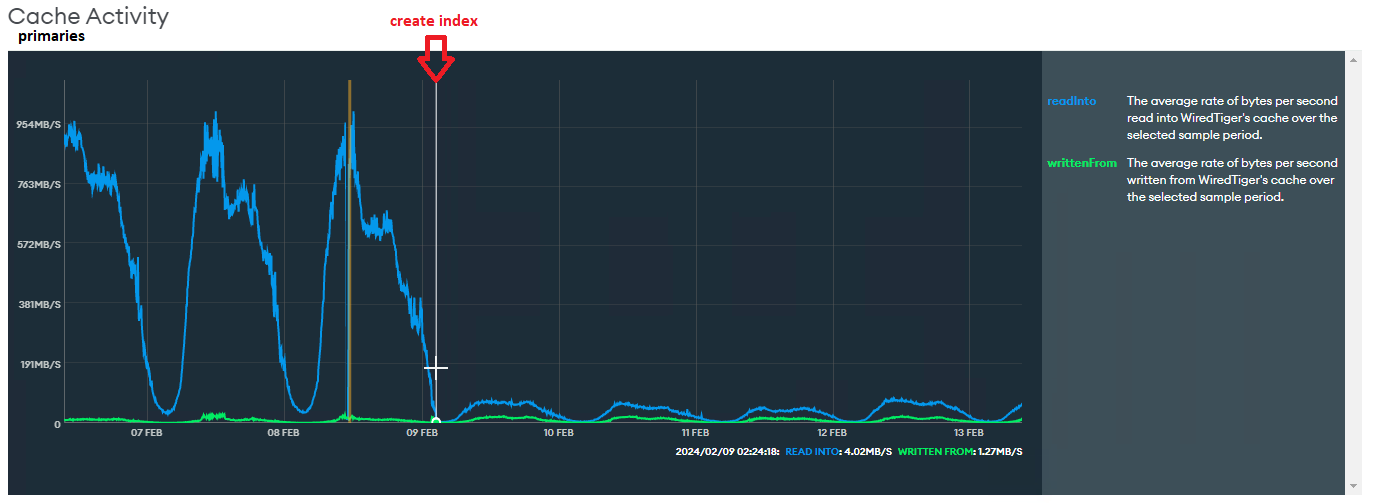The width and height of the screenshot is (1375, 503).
Task: Click the 763MB/S axis label
Action: coord(38,185)
